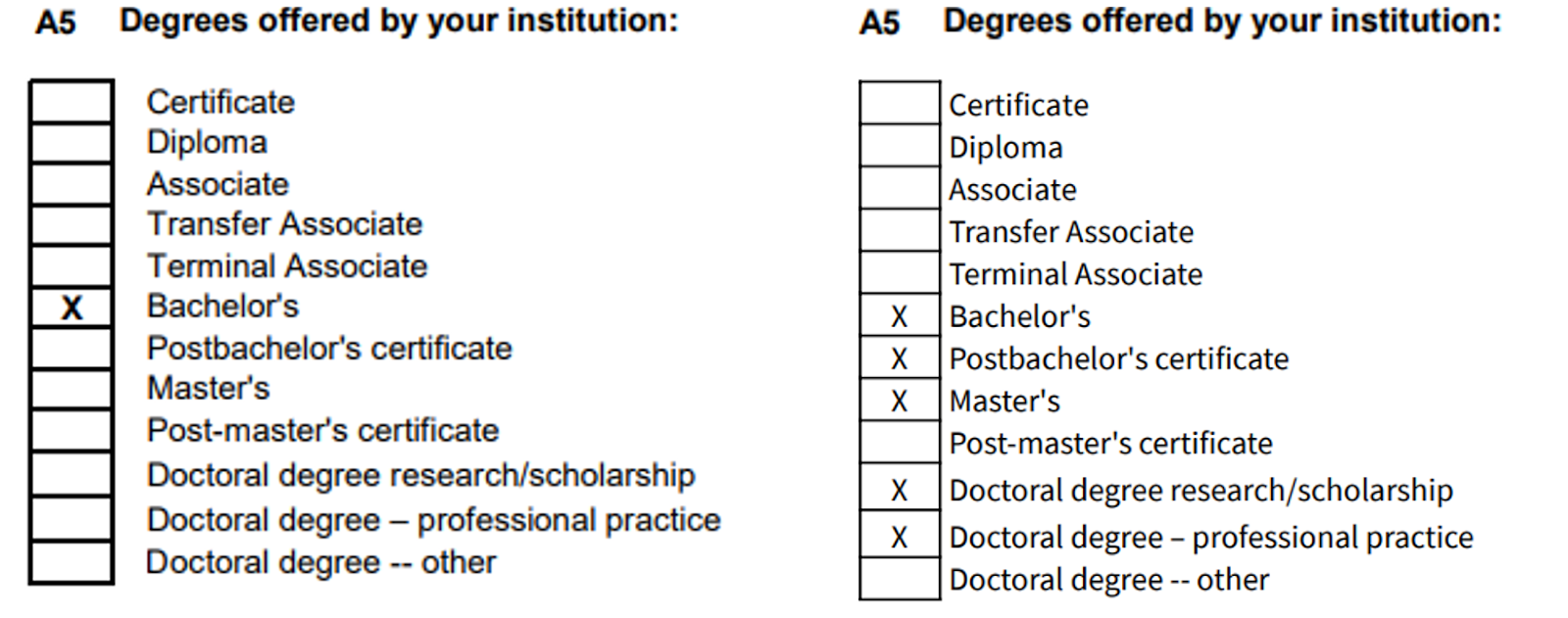Click left form's Doctoral degree research/scholarship label
Image resolution: width=1568 pixels, height=618 pixels.
(x=421, y=475)
